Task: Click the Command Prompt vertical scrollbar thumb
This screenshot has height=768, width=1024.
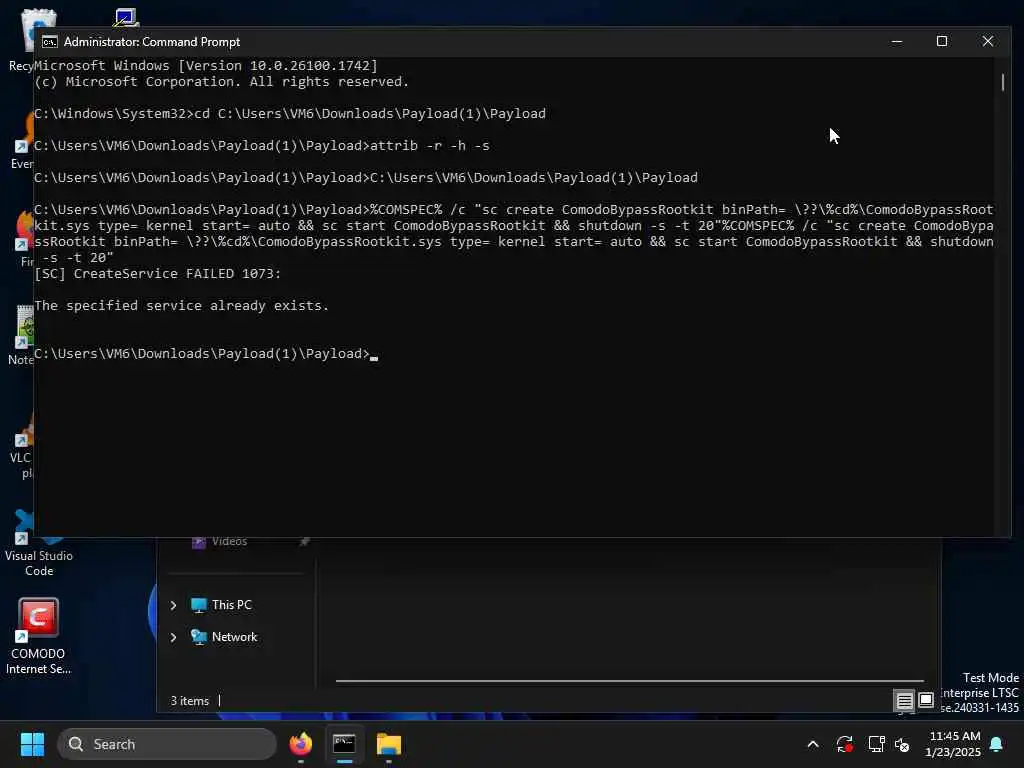Action: pos(1002,82)
